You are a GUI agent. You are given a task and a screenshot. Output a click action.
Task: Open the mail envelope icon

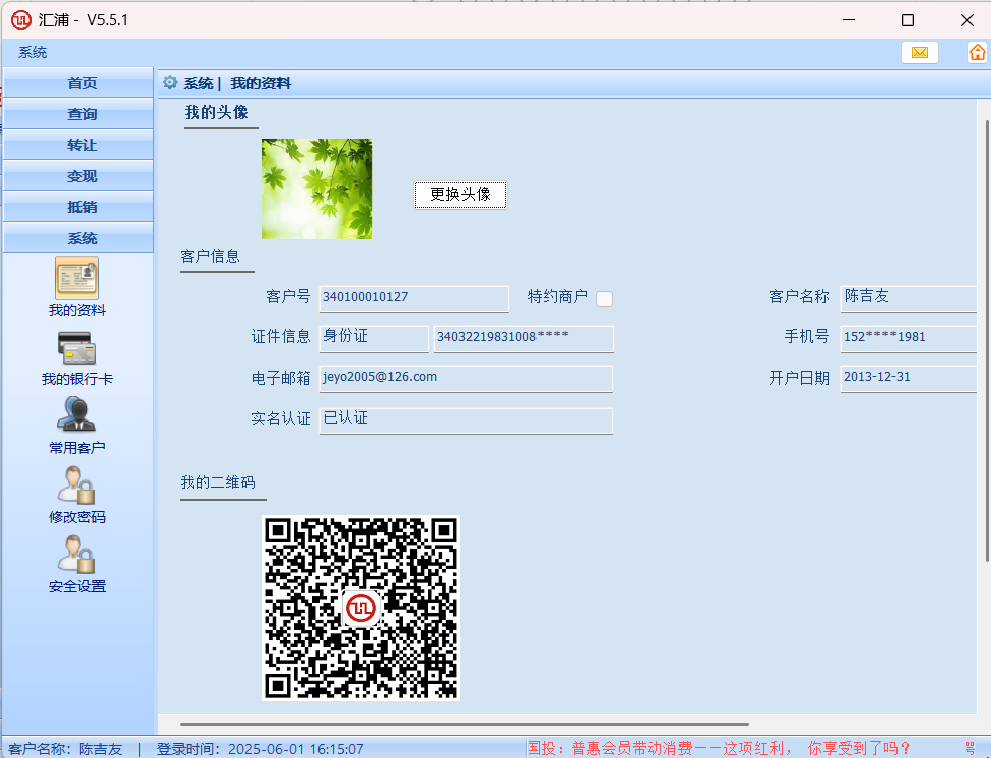pyautogui.click(x=919, y=53)
